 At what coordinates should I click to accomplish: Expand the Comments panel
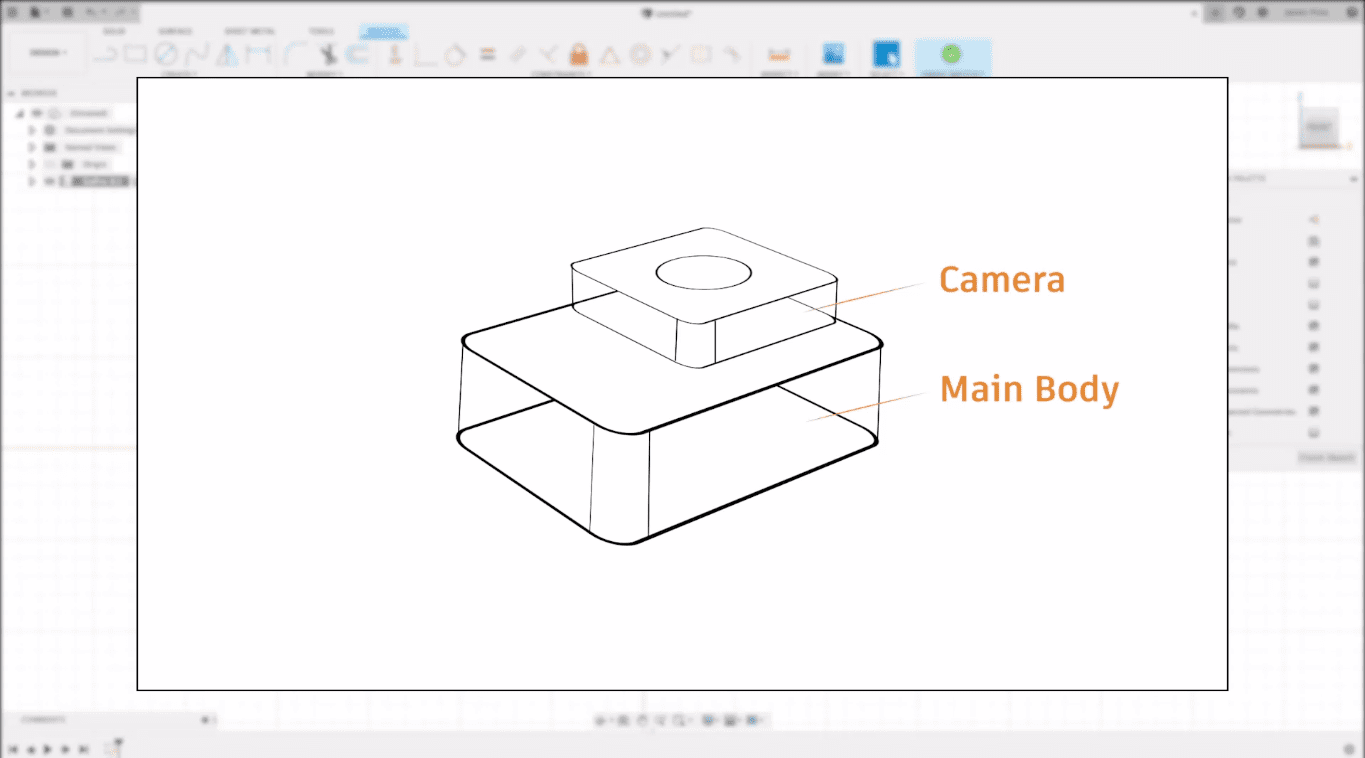pos(204,719)
